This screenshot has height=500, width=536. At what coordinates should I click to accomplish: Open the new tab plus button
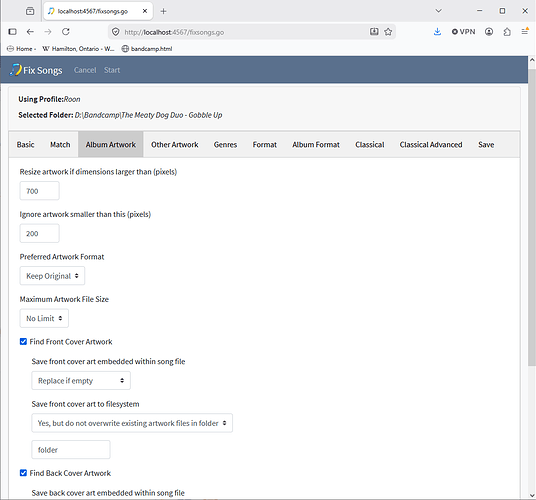pyautogui.click(x=163, y=11)
